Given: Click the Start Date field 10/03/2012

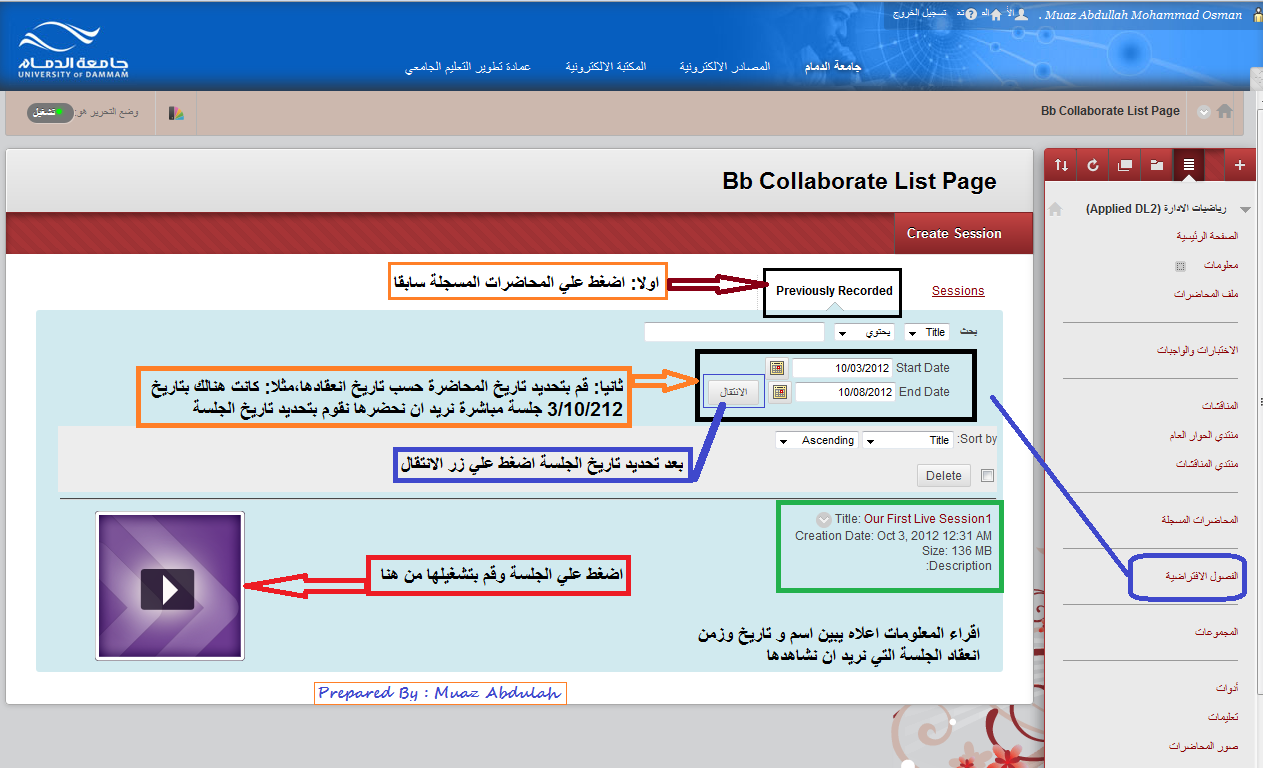Looking at the screenshot, I should [x=843, y=368].
